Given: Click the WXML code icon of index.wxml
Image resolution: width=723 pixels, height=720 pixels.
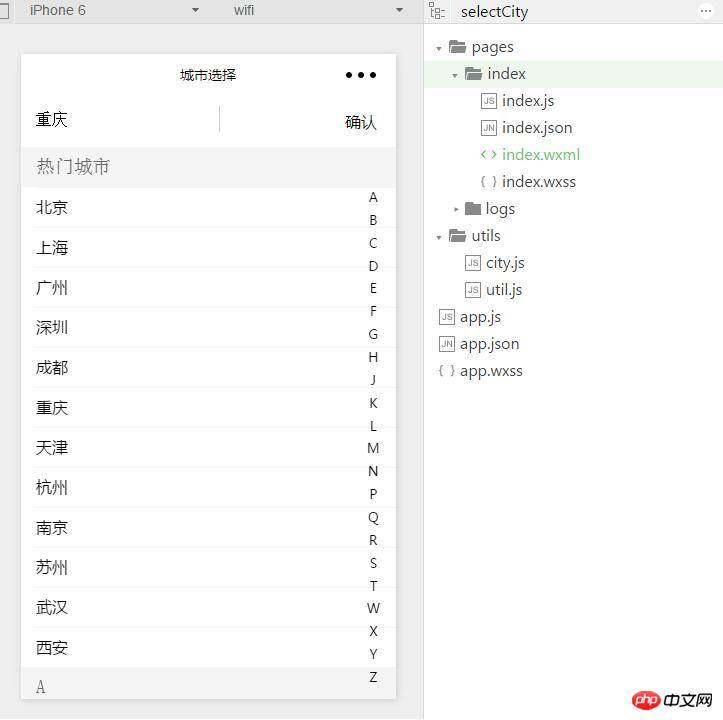Looking at the screenshot, I should pyautogui.click(x=488, y=155).
